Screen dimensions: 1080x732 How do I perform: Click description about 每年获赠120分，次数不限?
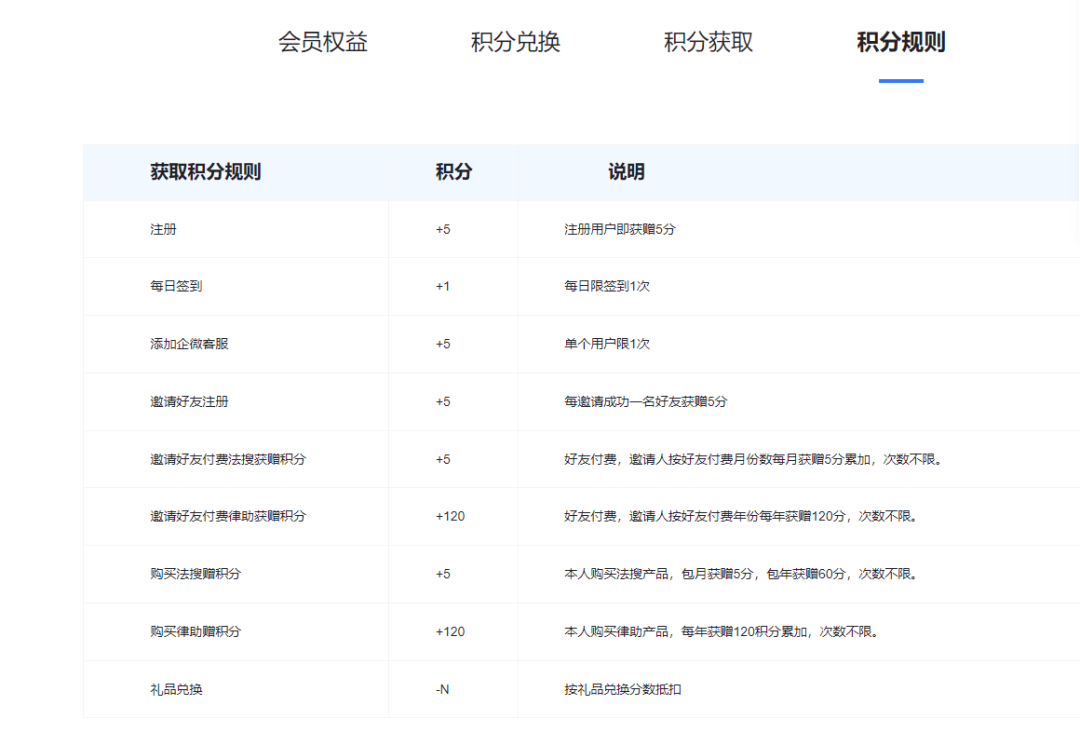[x=740, y=516]
